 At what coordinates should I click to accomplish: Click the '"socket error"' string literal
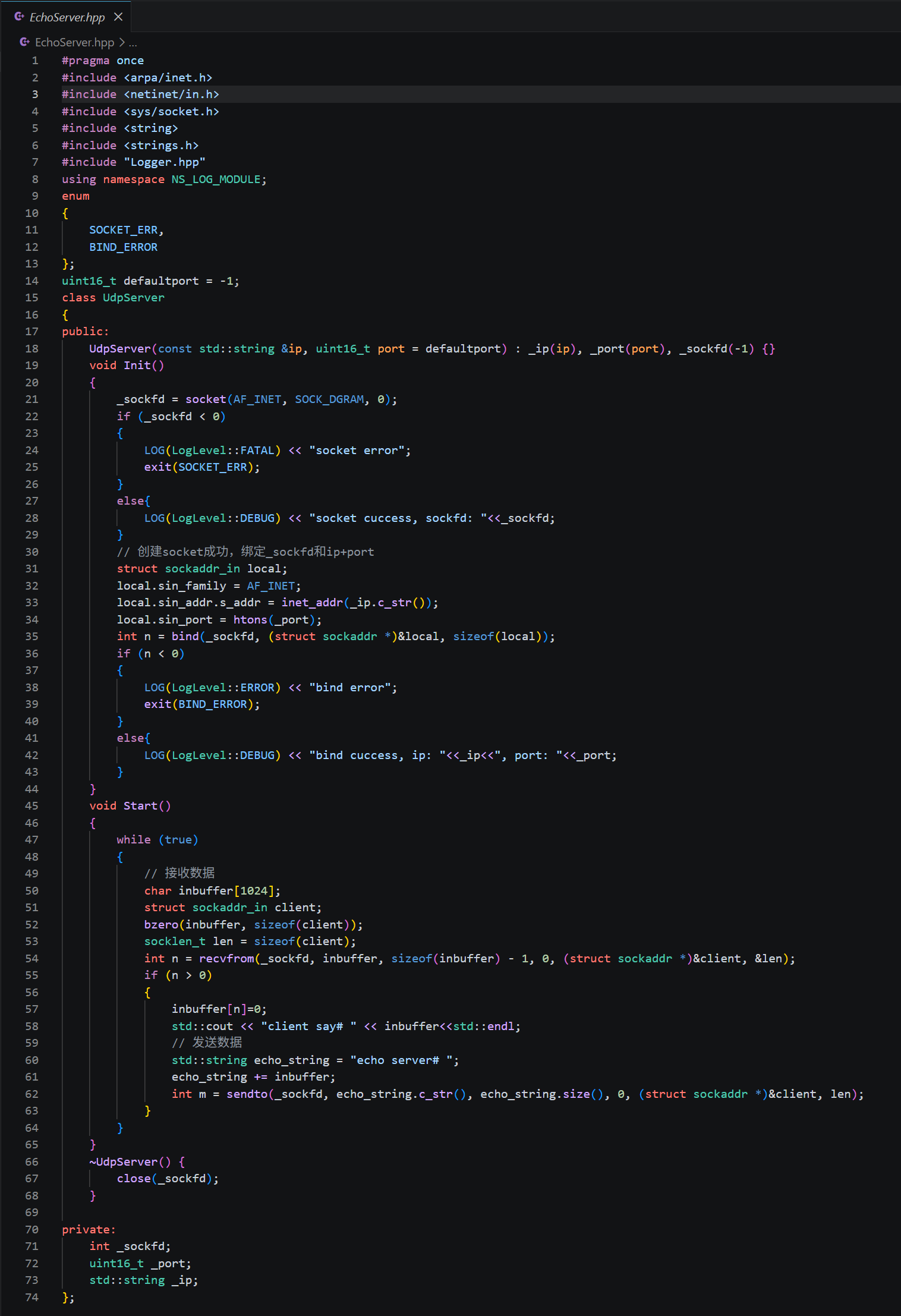pyautogui.click(x=357, y=451)
